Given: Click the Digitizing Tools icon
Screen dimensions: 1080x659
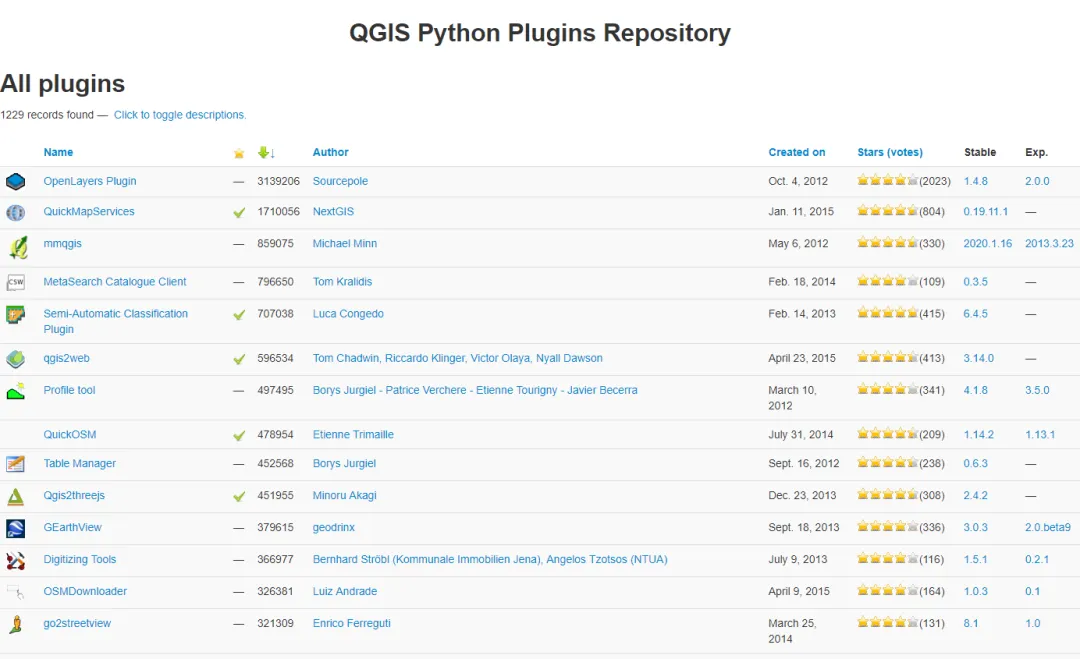Looking at the screenshot, I should (x=15, y=560).
